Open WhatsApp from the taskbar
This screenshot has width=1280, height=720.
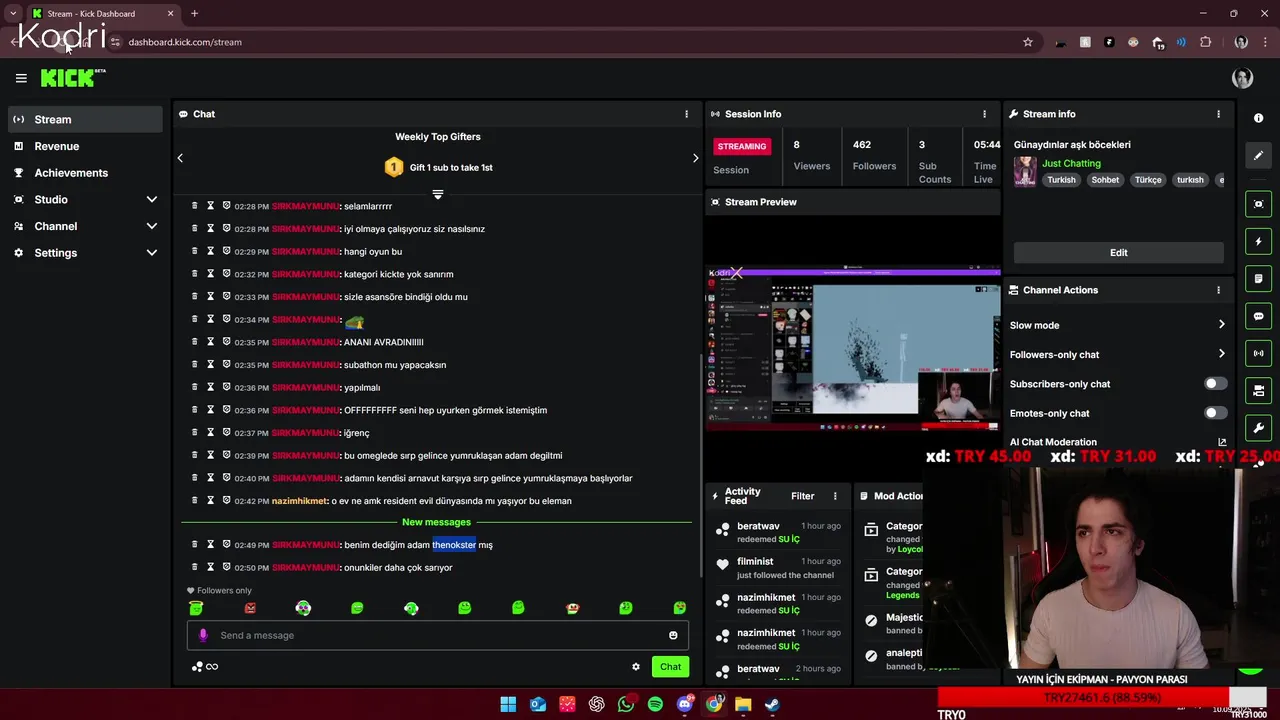[x=626, y=704]
